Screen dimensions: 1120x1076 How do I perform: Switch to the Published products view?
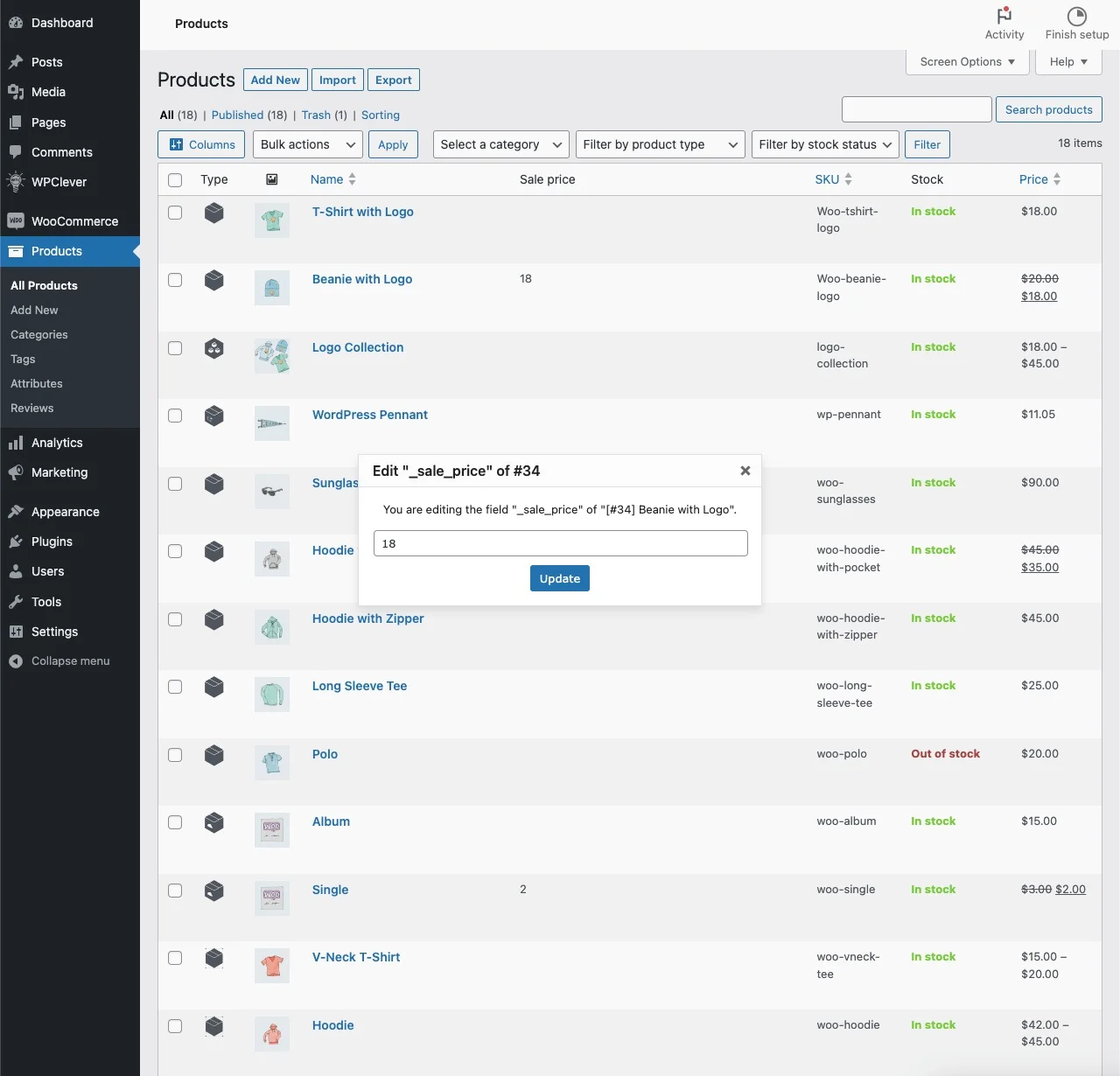tap(237, 115)
